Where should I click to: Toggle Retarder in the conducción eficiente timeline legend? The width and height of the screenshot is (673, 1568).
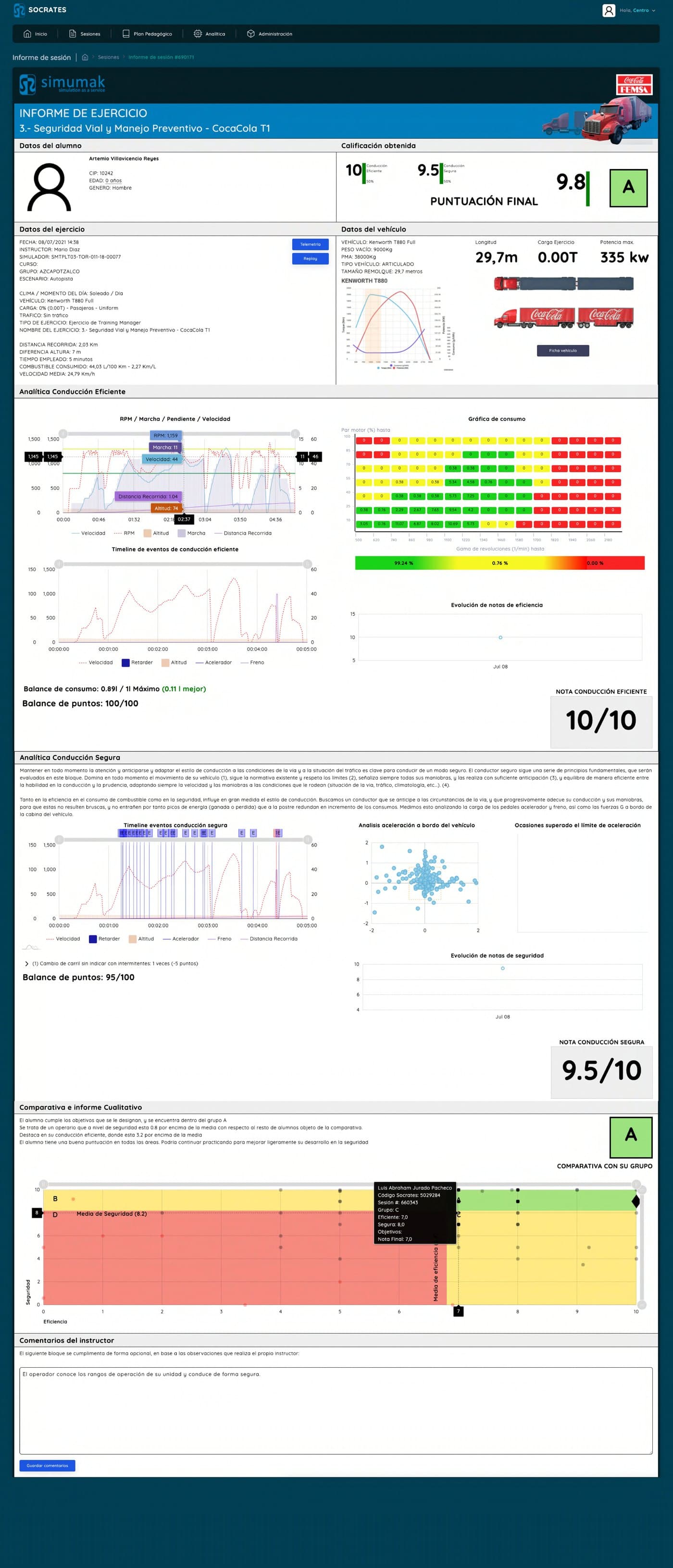click(x=137, y=663)
